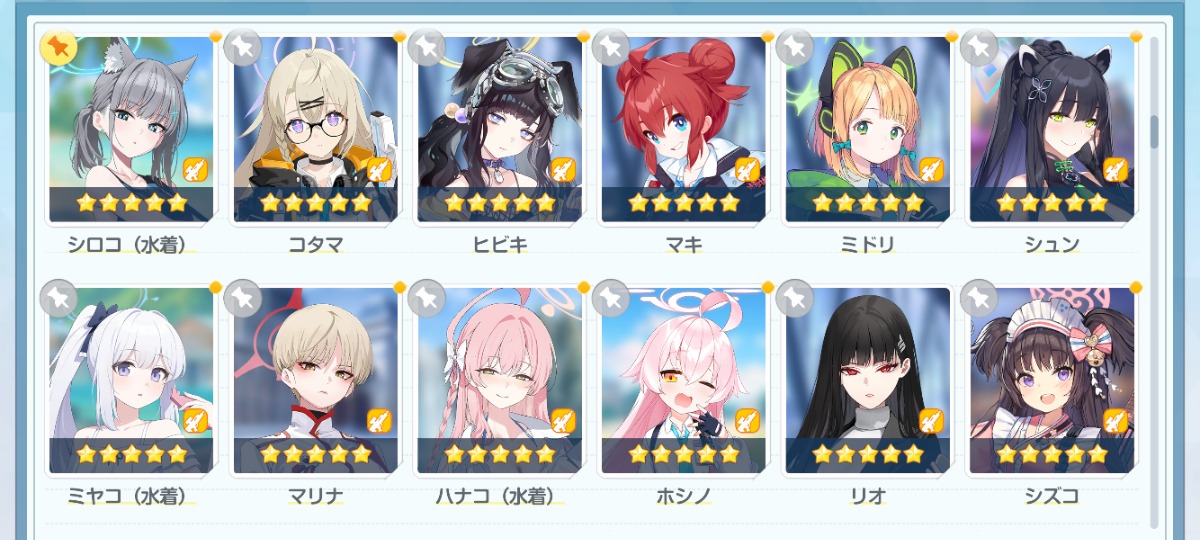Click the pin icon on シズコ card
The height and width of the screenshot is (540, 1200).
978,298
